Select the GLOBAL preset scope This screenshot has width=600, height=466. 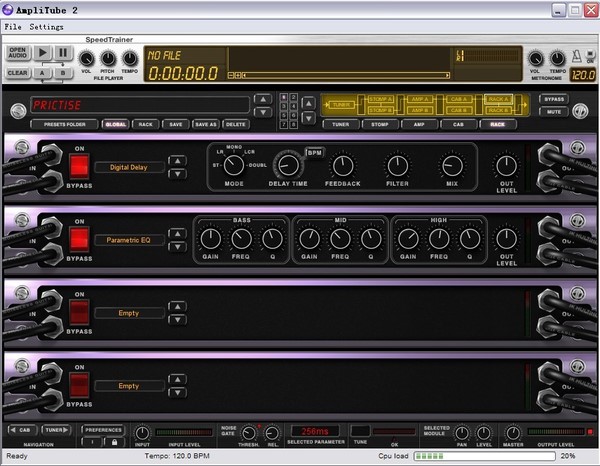point(116,124)
